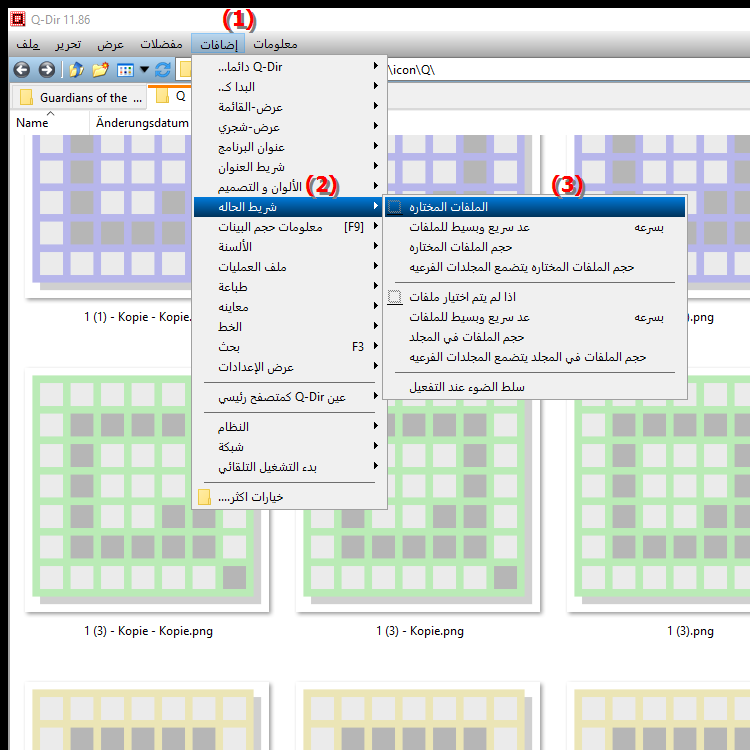Screen dimensions: 750x750
Task: Expand the البدا كـ submenu
Action: (x=288, y=87)
